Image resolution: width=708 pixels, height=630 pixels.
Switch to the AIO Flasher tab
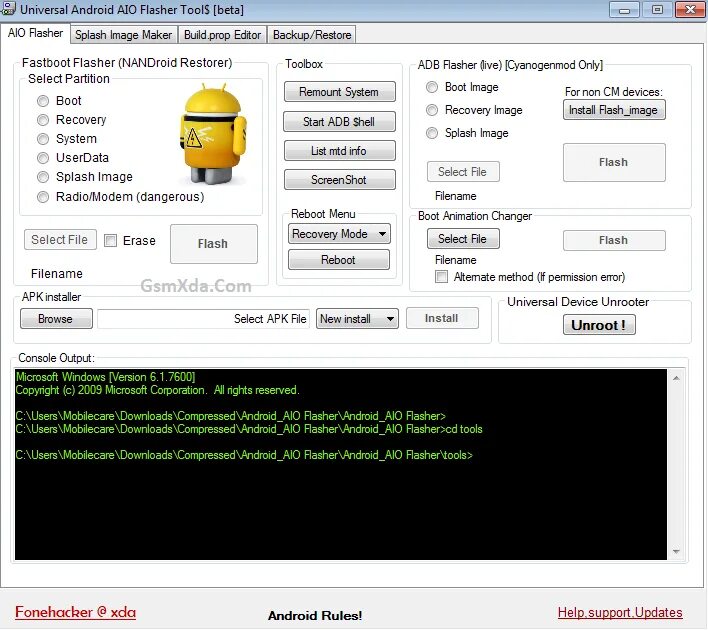(x=35, y=33)
